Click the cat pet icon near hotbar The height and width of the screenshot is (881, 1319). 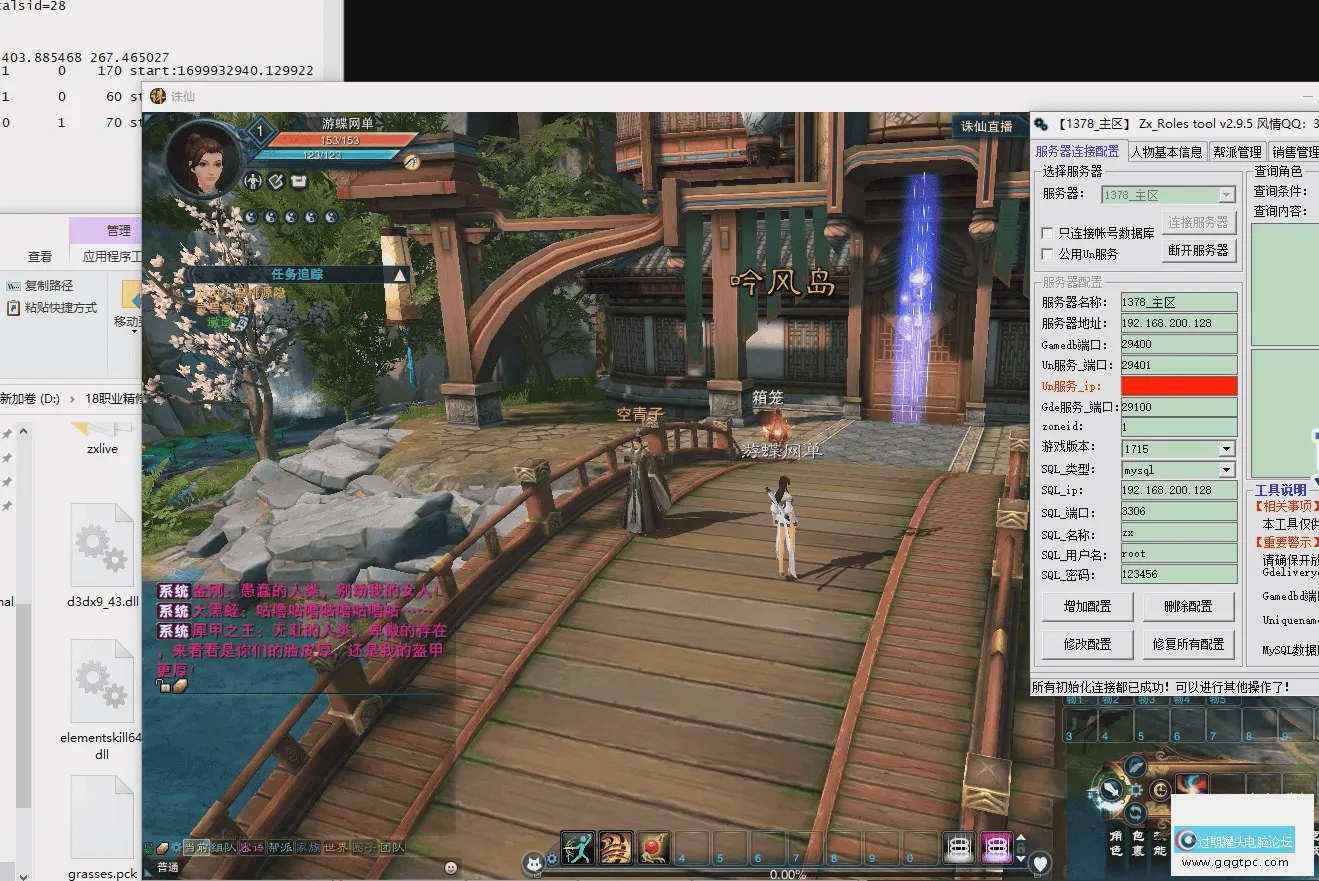coord(535,864)
